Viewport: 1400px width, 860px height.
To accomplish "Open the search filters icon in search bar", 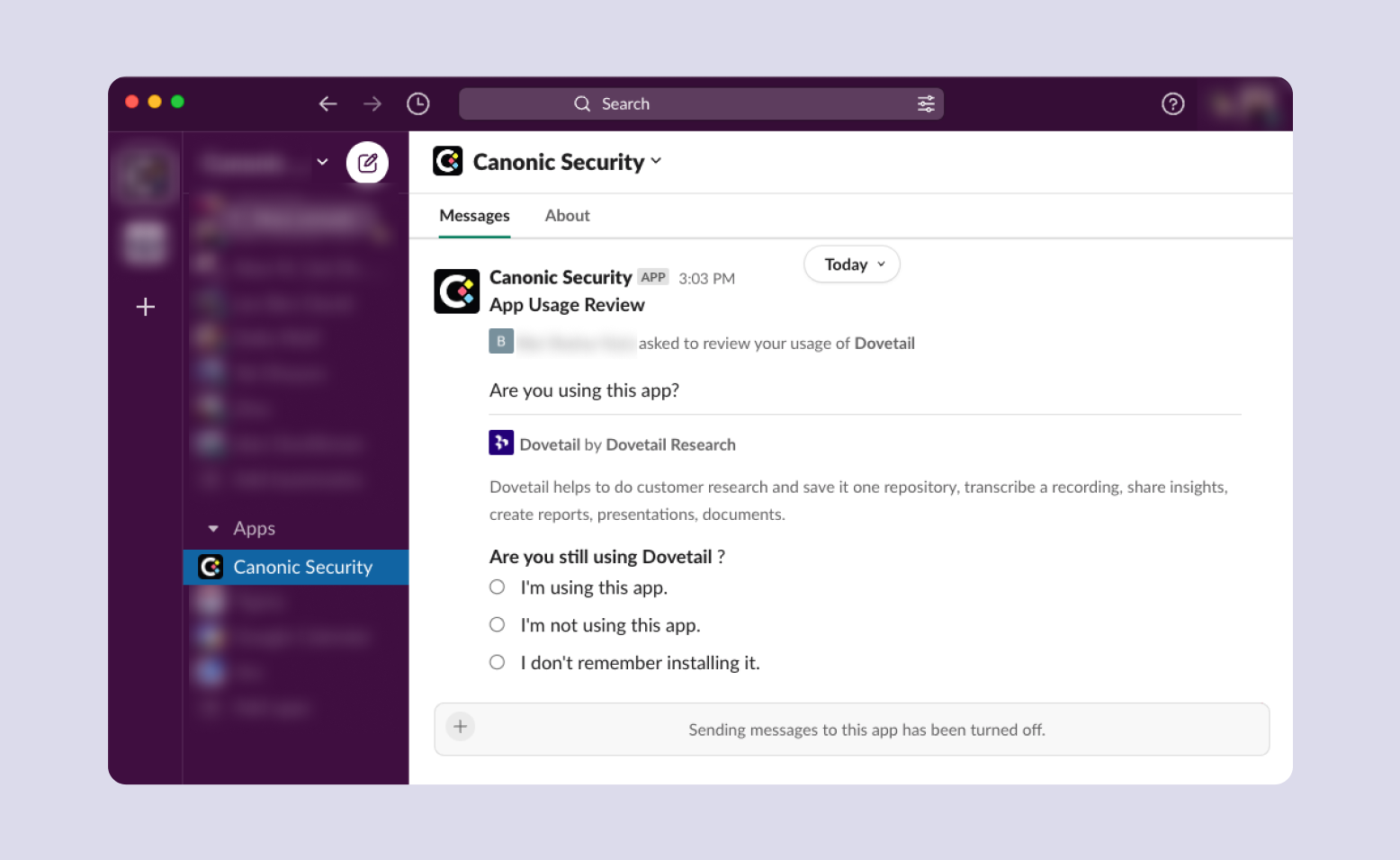I will [926, 103].
